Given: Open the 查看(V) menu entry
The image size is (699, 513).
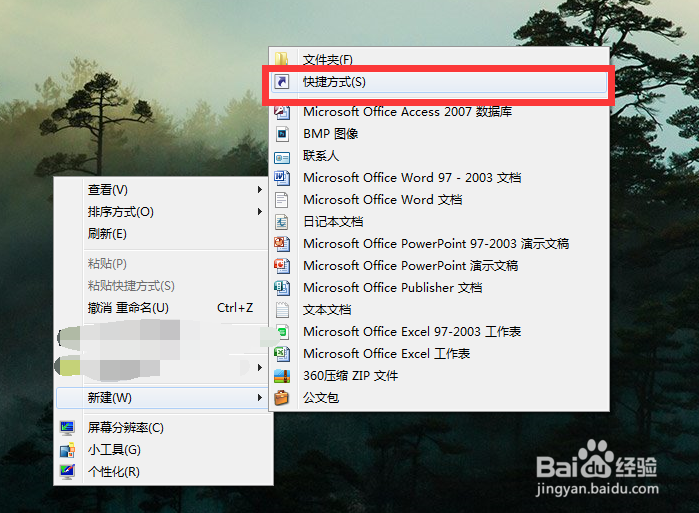Looking at the screenshot, I should pos(163,190).
